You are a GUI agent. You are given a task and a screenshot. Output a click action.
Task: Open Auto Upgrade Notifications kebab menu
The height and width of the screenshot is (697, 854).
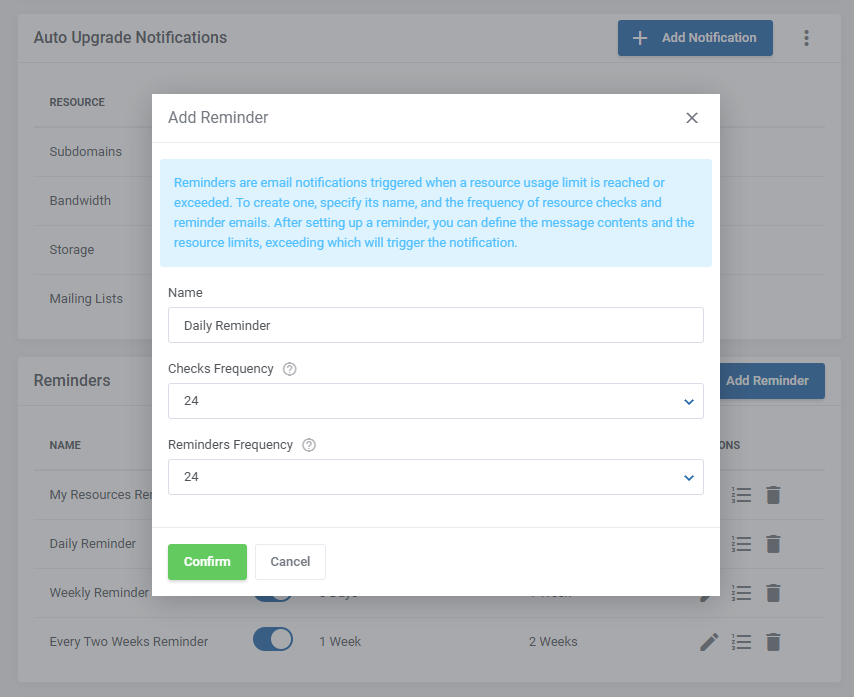(x=806, y=38)
